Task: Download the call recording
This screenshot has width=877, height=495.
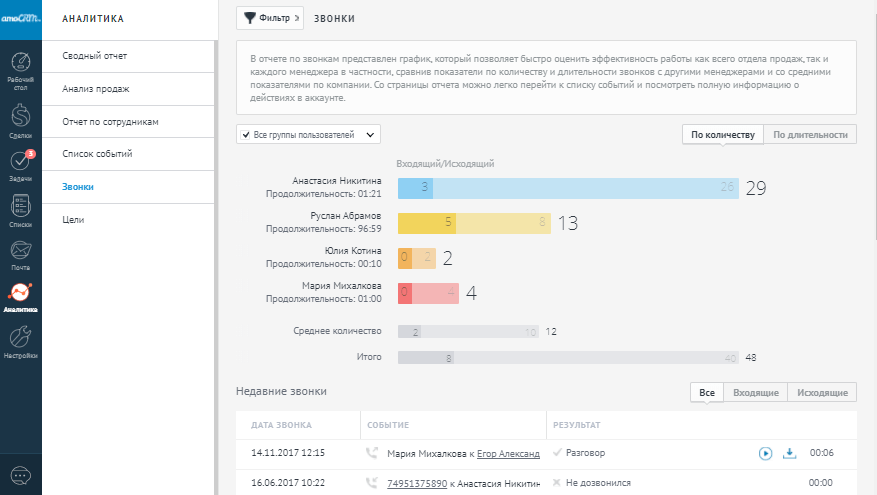Action: click(789, 453)
